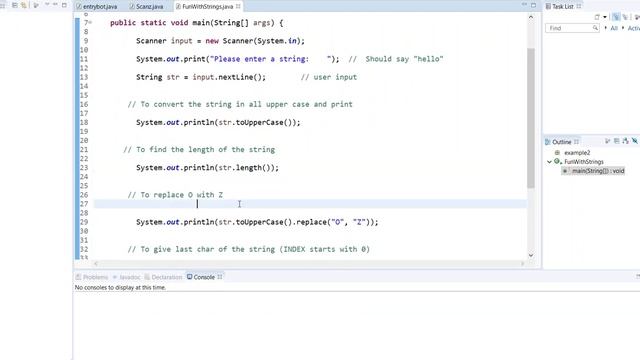
Task: Click the comment "To replace O with Z"
Action: pos(175,195)
